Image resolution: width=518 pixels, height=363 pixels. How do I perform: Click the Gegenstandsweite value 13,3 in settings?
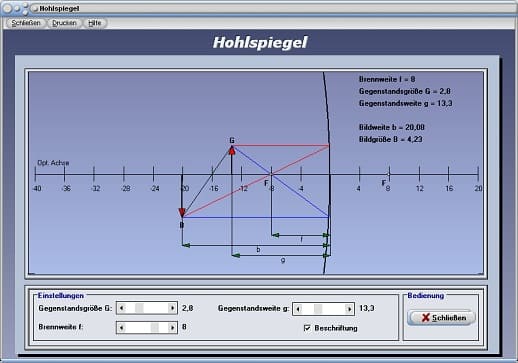click(x=367, y=308)
